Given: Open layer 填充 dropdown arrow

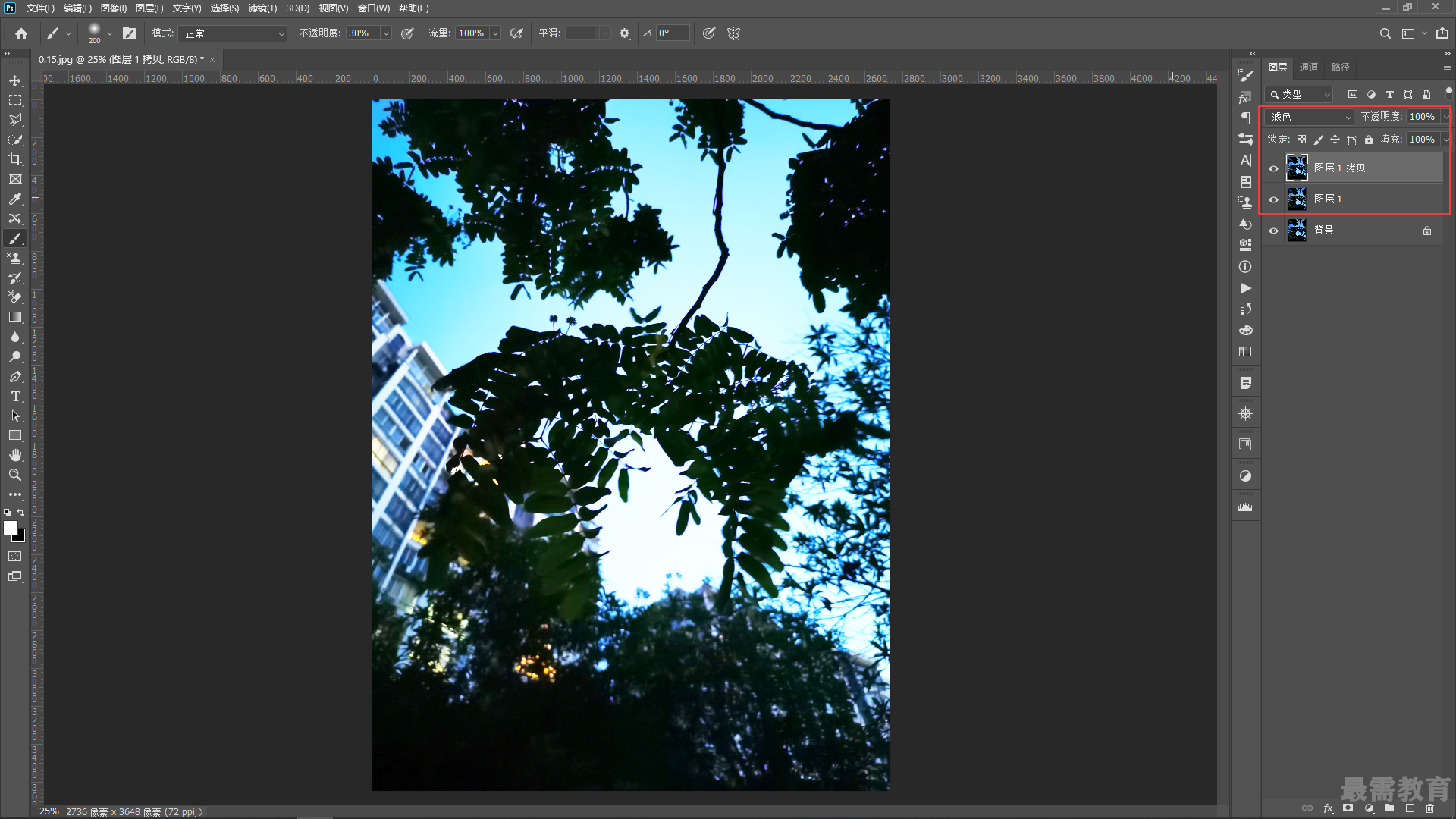Looking at the screenshot, I should 1446,140.
